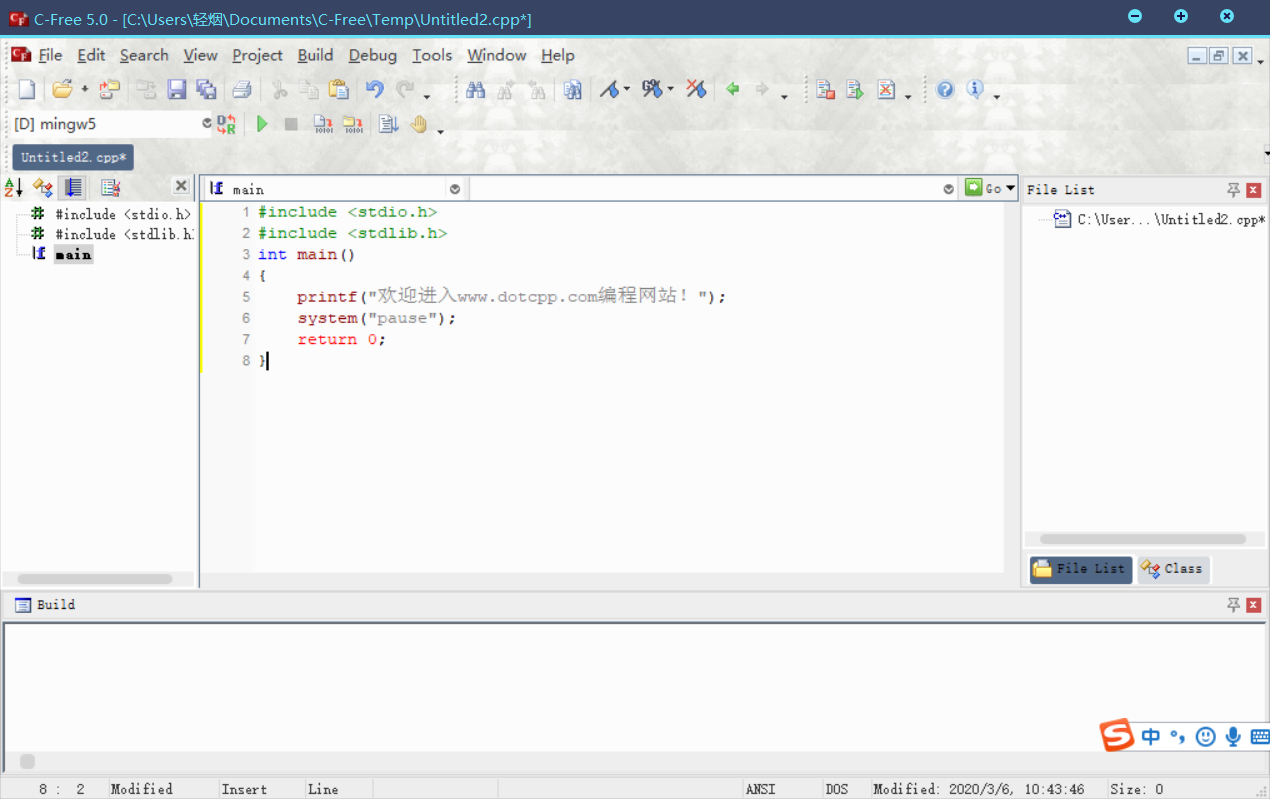Click the Undo arrow icon
The image size is (1270, 799).
374,90
